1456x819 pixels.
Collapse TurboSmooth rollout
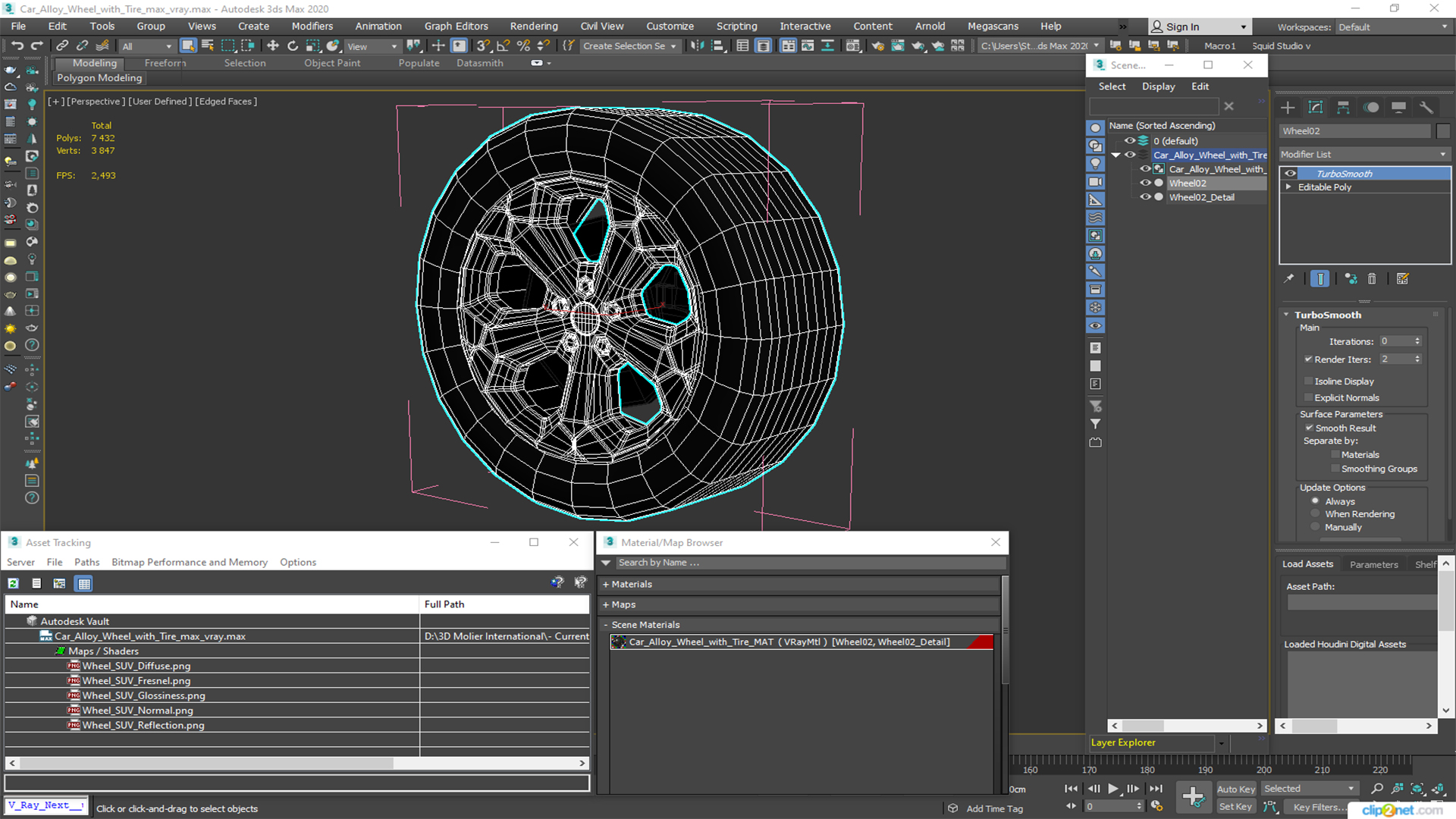pyautogui.click(x=1287, y=314)
